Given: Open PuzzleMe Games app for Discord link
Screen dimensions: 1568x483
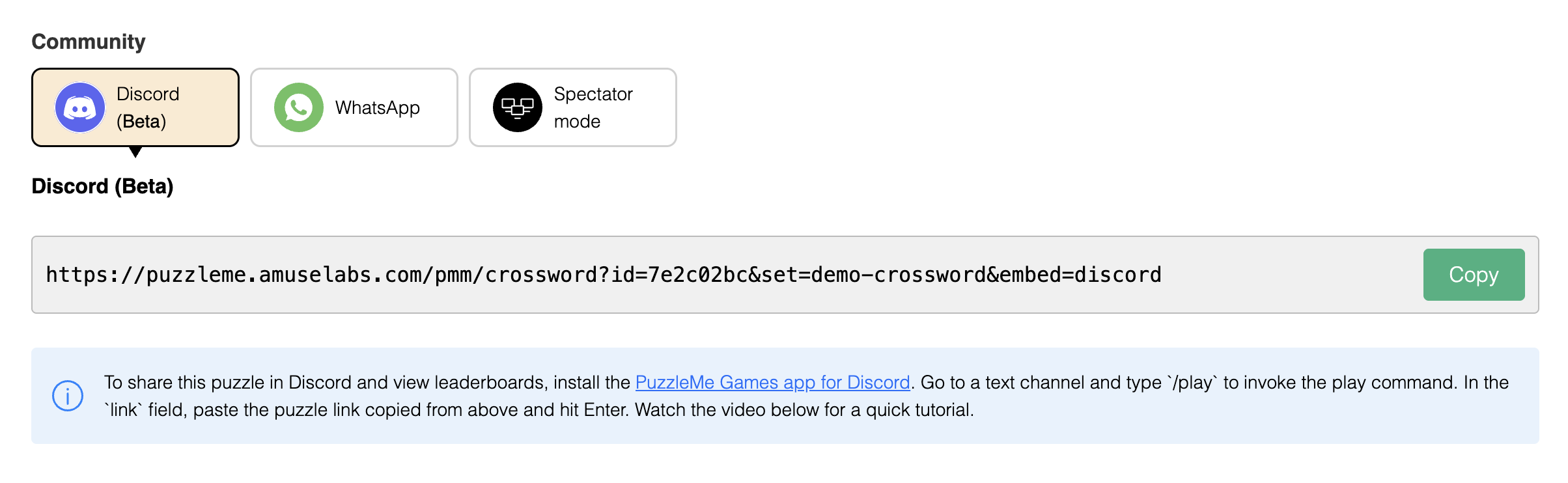Looking at the screenshot, I should [x=772, y=382].
